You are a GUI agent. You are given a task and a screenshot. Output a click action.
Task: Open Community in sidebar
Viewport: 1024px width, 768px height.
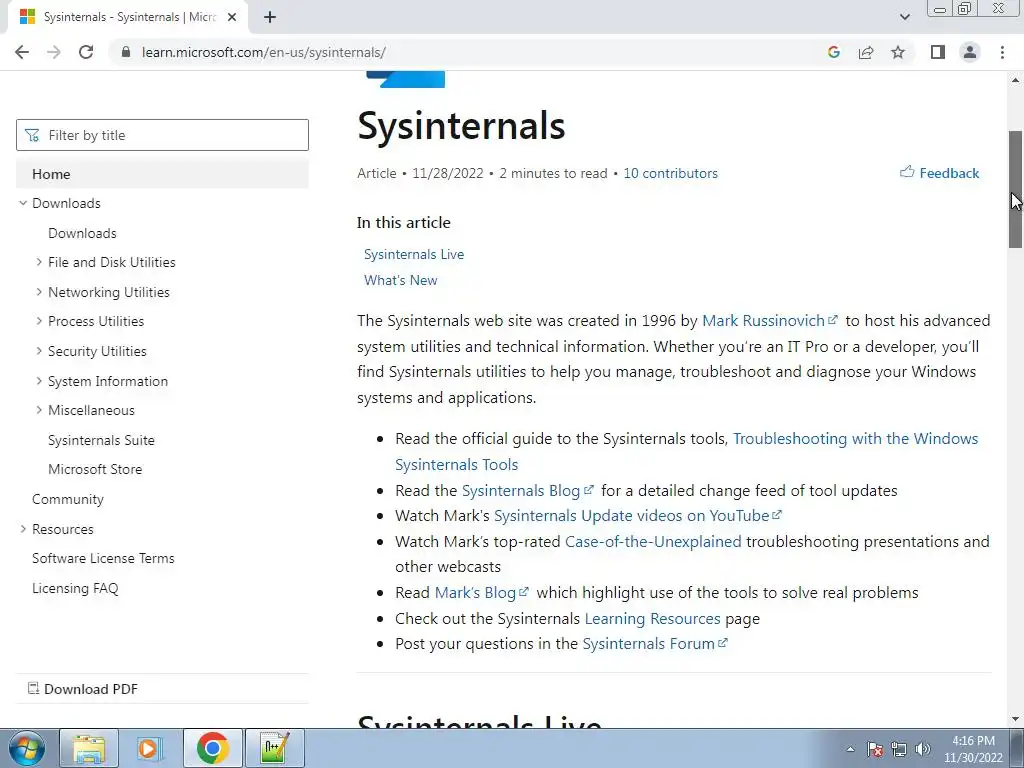coord(68,499)
